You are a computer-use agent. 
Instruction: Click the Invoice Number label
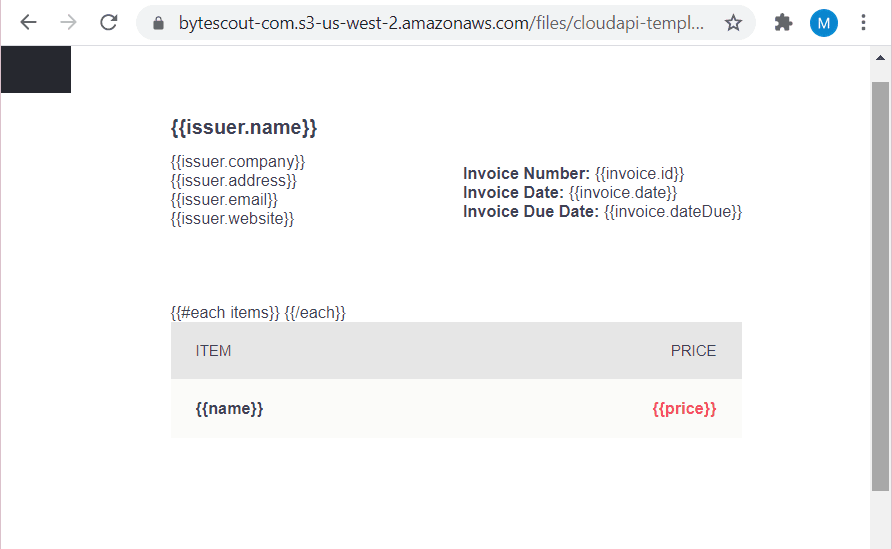click(x=526, y=174)
